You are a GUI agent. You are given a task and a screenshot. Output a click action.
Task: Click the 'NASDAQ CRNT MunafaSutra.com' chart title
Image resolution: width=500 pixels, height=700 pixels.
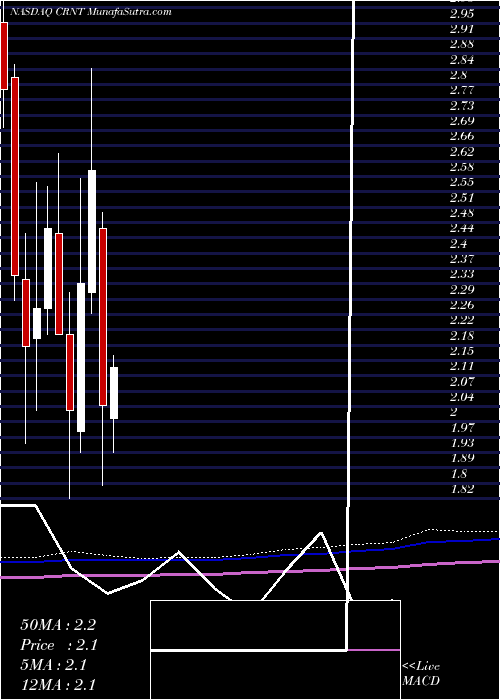pos(89,12)
